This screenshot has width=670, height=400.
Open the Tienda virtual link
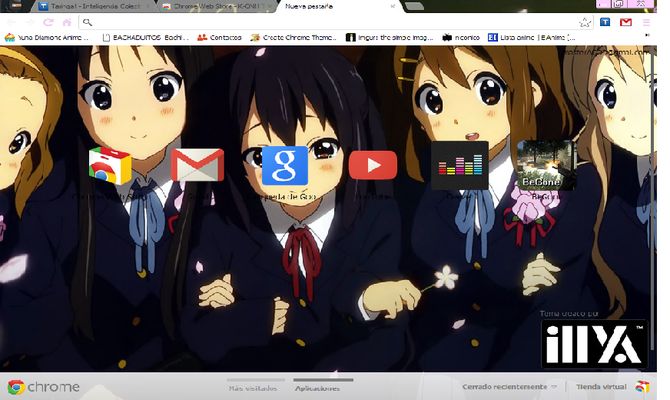click(601, 387)
